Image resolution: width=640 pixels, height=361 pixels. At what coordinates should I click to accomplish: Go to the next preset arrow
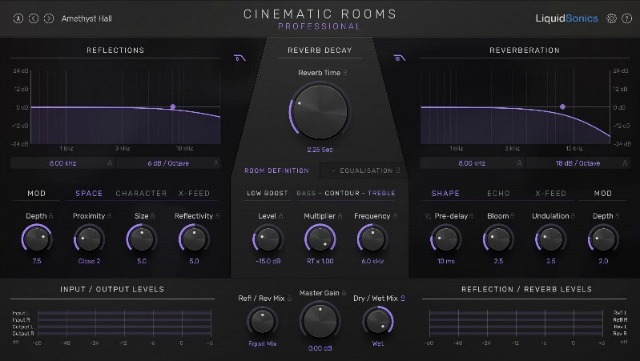click(x=49, y=18)
